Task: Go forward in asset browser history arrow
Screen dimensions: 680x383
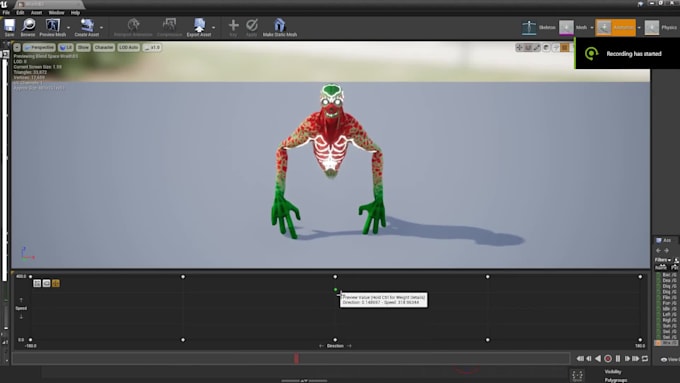Action: tap(667, 250)
